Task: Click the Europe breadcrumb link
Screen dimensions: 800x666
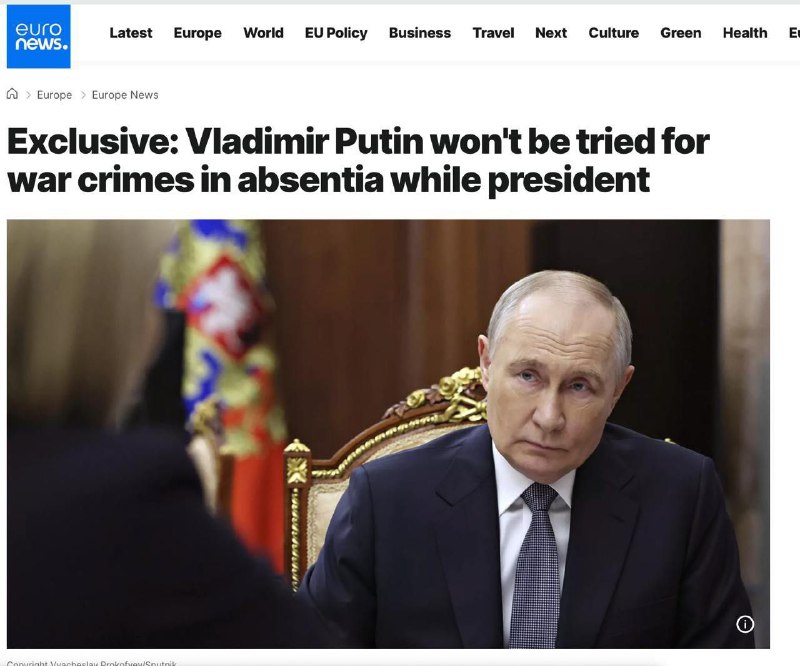Action: click(55, 95)
